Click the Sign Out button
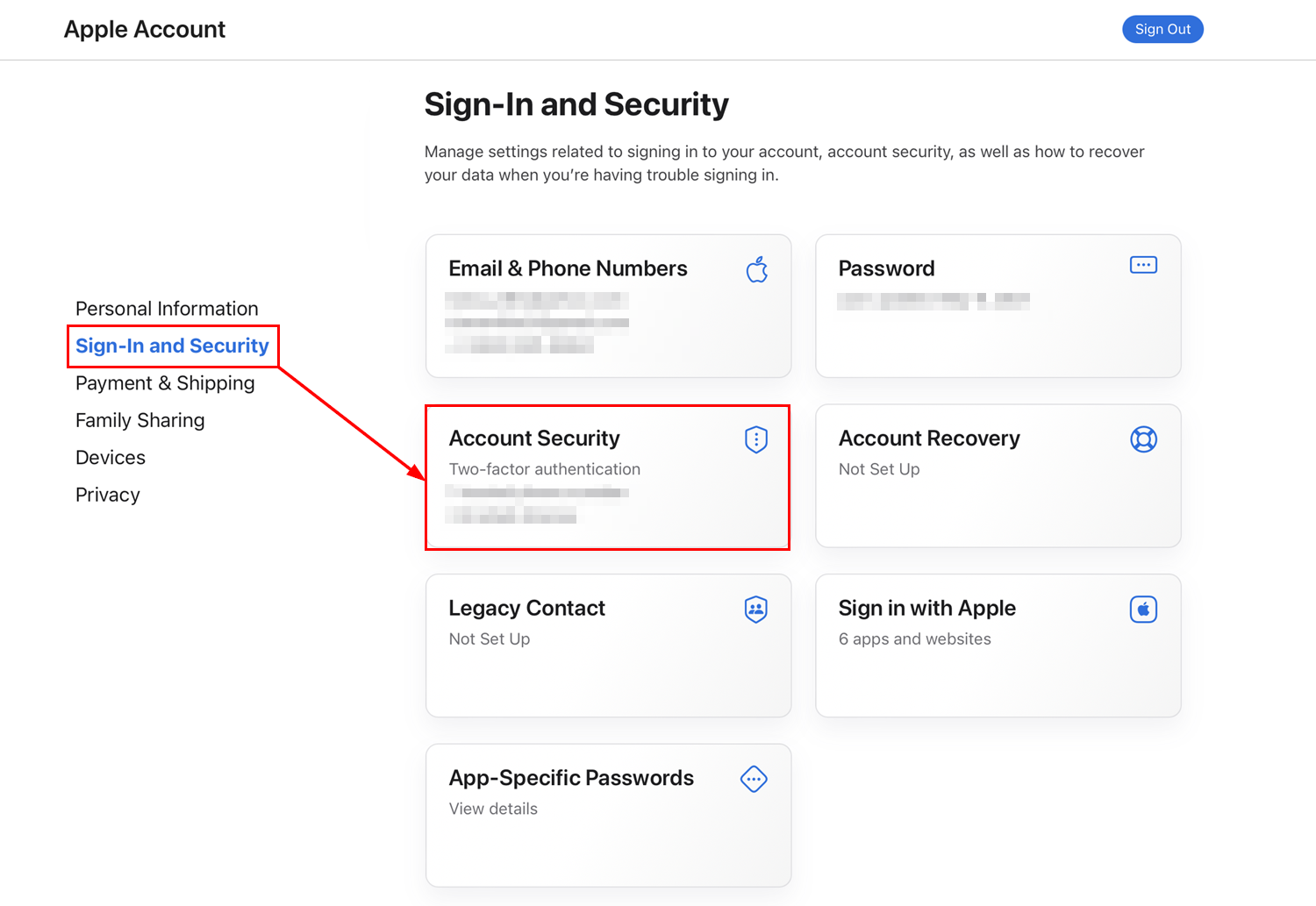 [x=1162, y=29]
